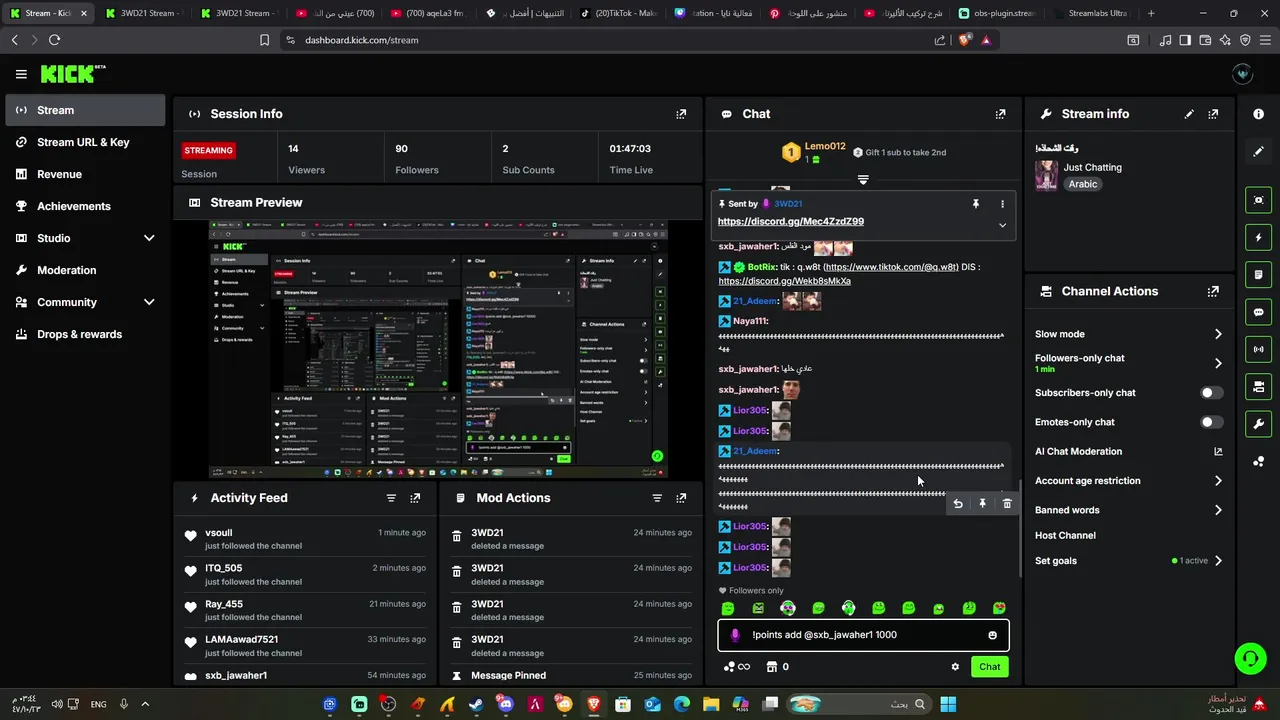
Task: Open the chat settings gear
Action: [955, 667]
